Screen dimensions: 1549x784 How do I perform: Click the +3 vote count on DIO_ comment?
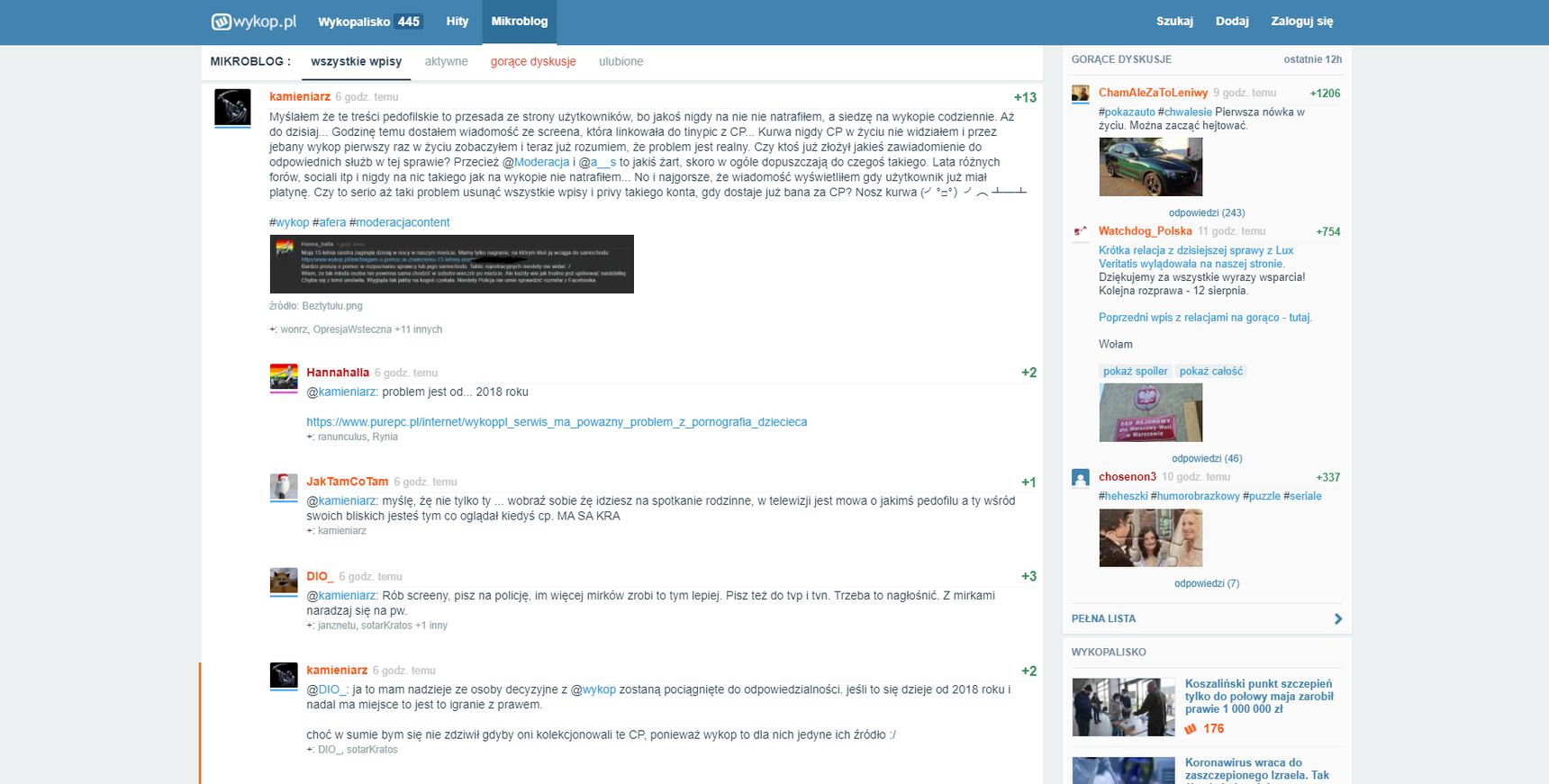tap(1028, 577)
